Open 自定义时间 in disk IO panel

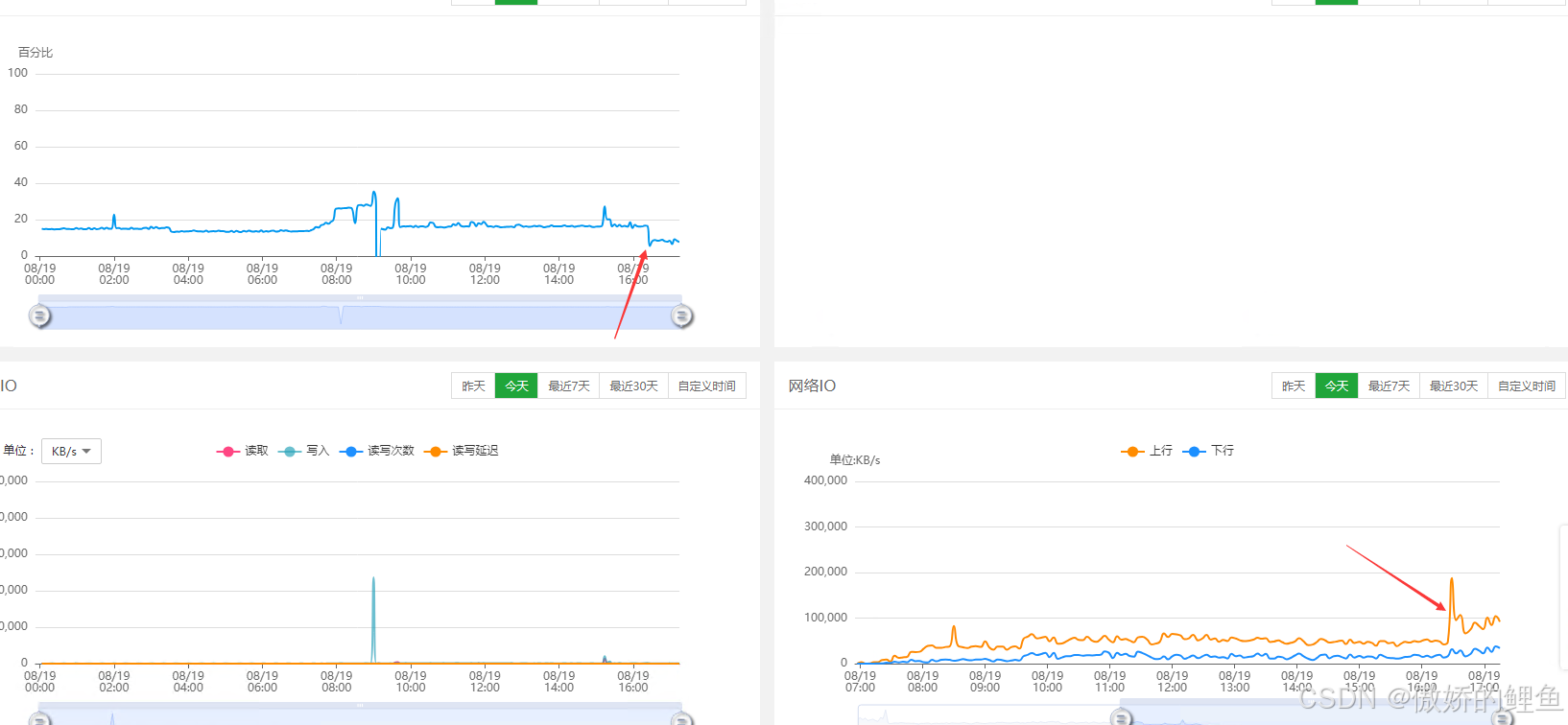pyautogui.click(x=707, y=386)
